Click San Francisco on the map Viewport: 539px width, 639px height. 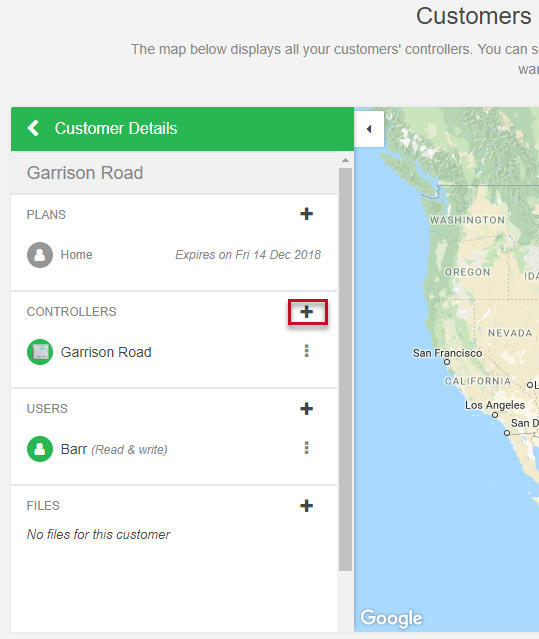click(447, 353)
